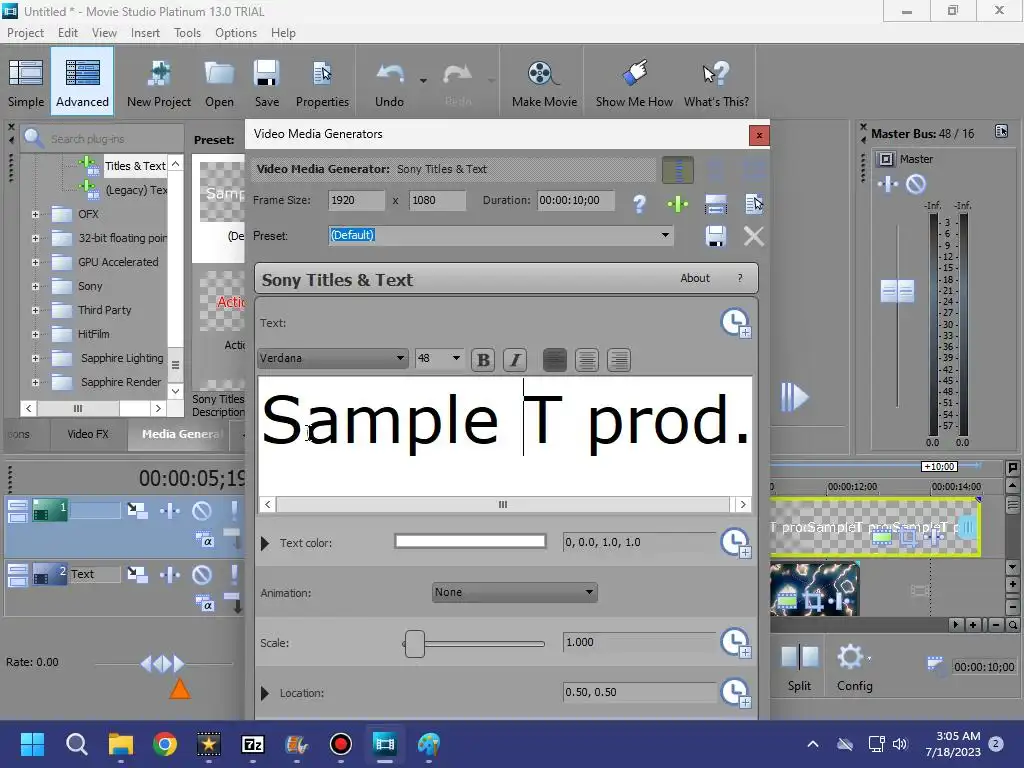1024x768 pixels.
Task: Click the frame width 1920 field
Action: click(357, 200)
